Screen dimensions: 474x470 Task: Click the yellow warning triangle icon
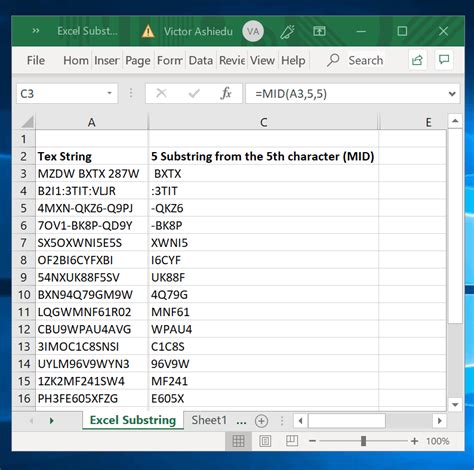point(148,31)
